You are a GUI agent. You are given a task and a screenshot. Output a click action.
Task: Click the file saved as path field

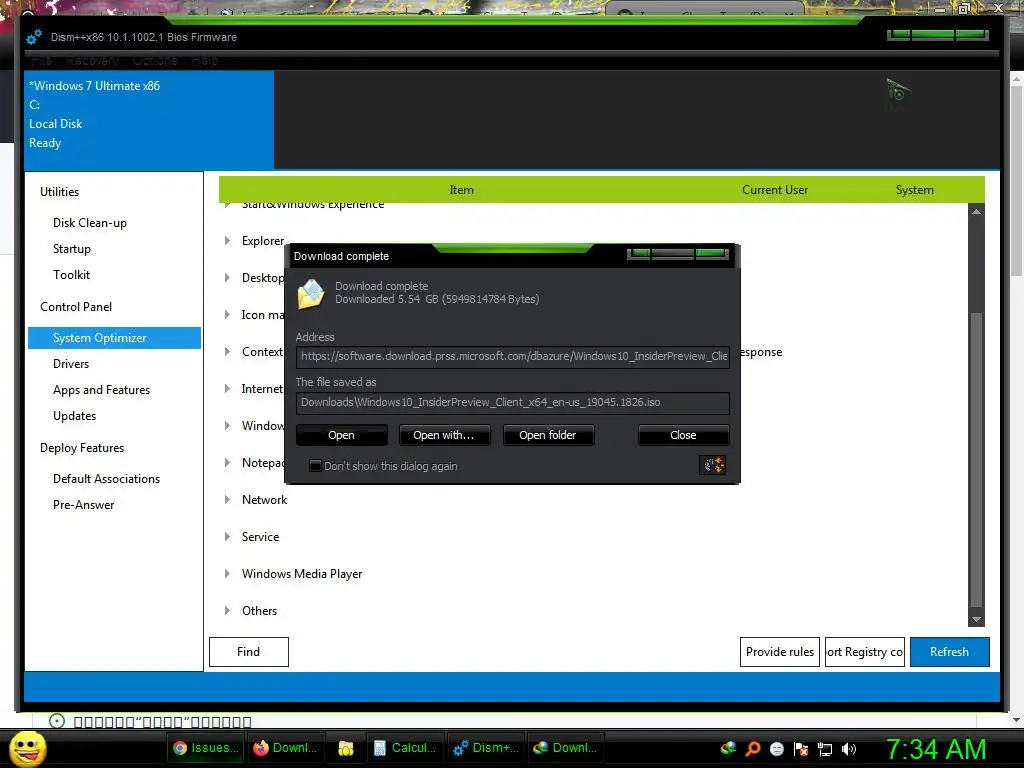click(513, 402)
